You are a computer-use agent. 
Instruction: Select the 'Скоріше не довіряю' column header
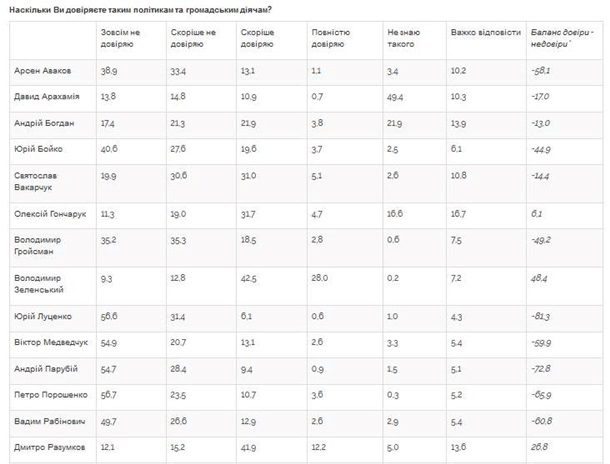tap(193, 38)
